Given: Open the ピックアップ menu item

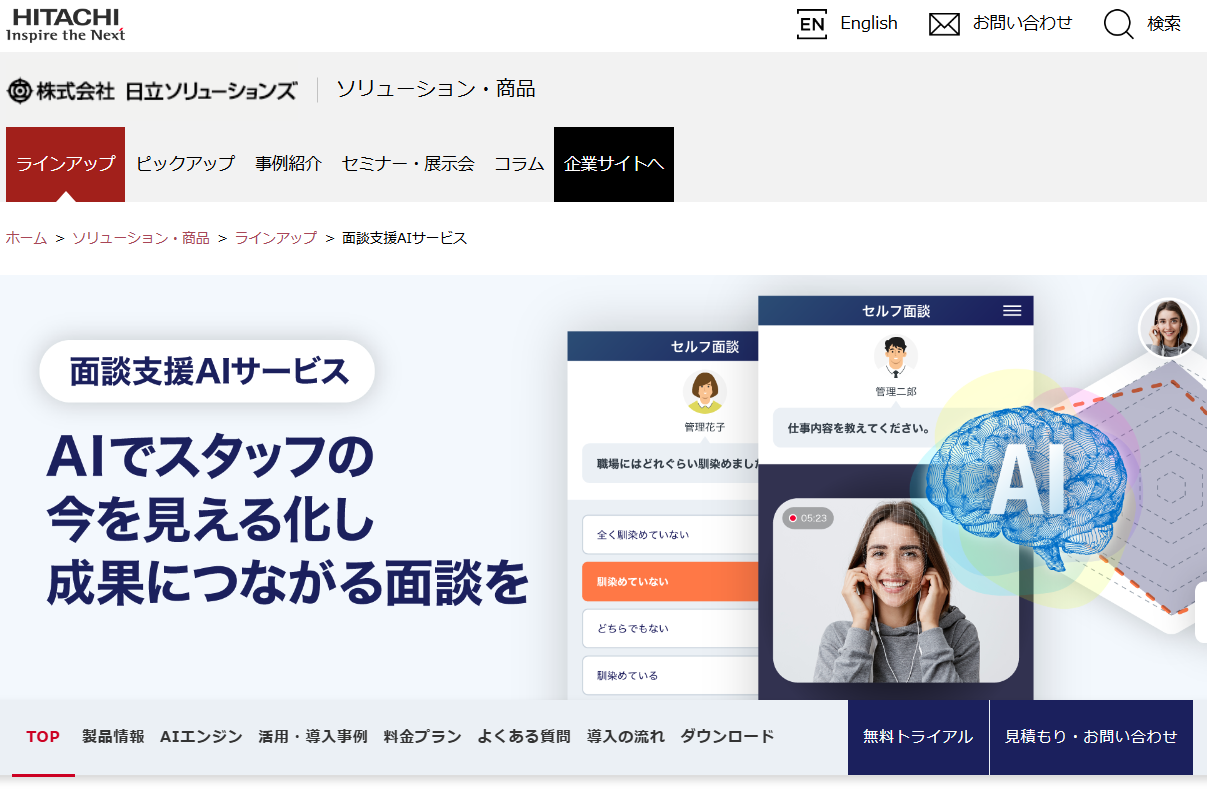Looking at the screenshot, I should click(185, 164).
